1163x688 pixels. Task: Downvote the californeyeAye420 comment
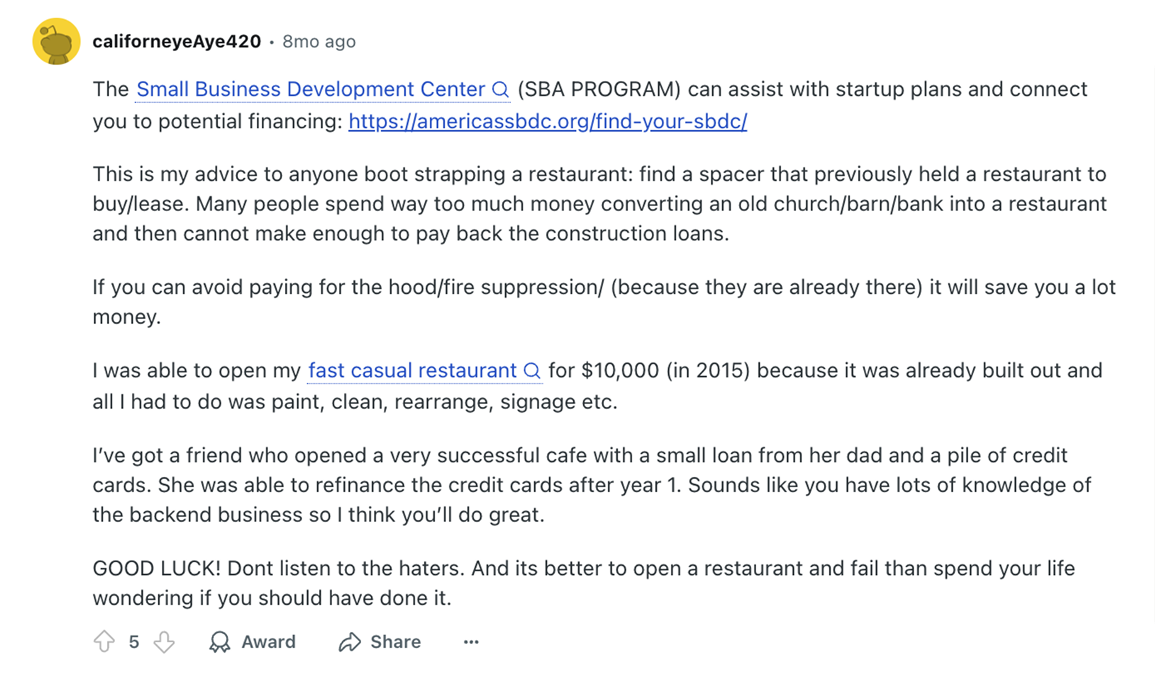click(164, 641)
